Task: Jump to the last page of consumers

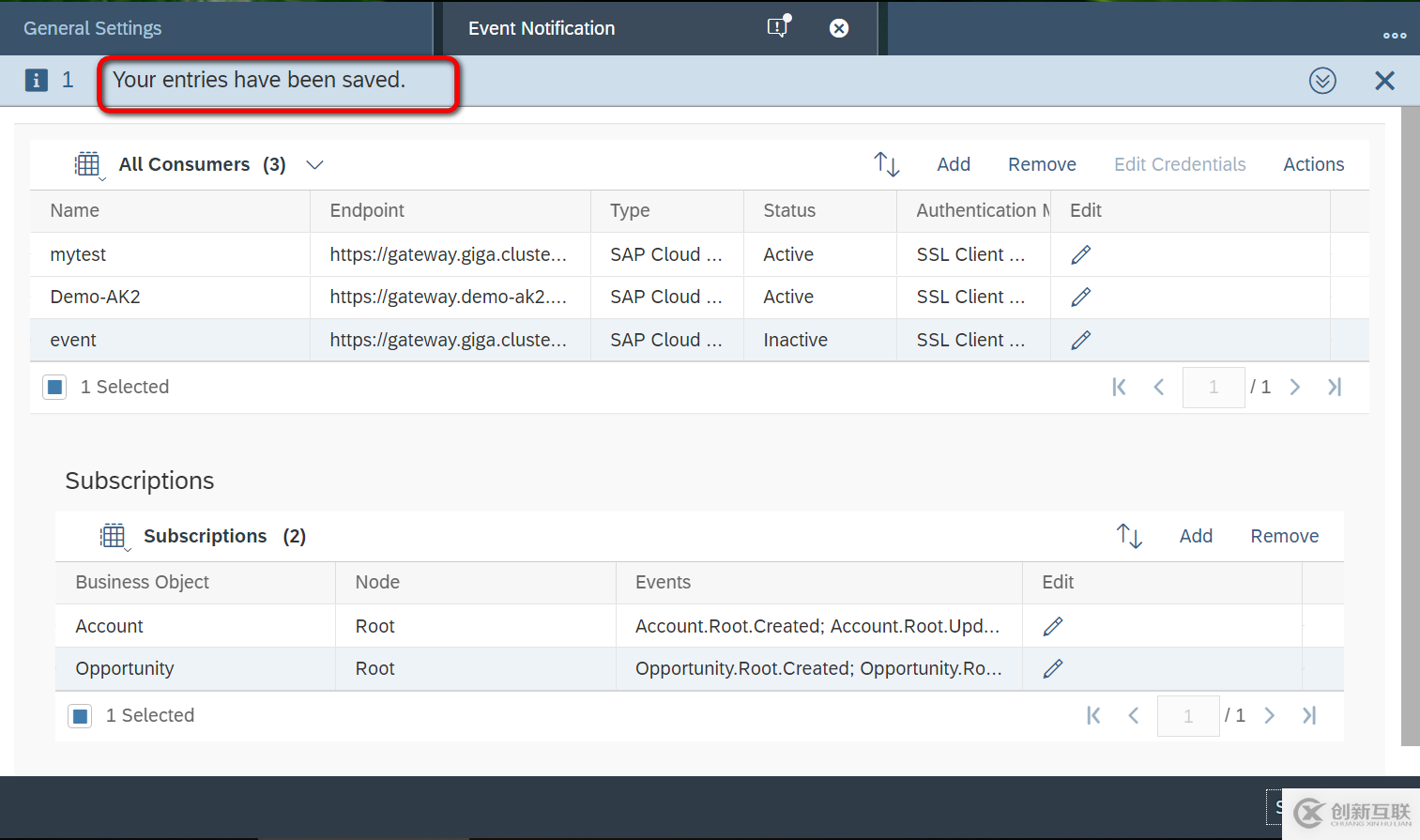Action: pos(1335,387)
